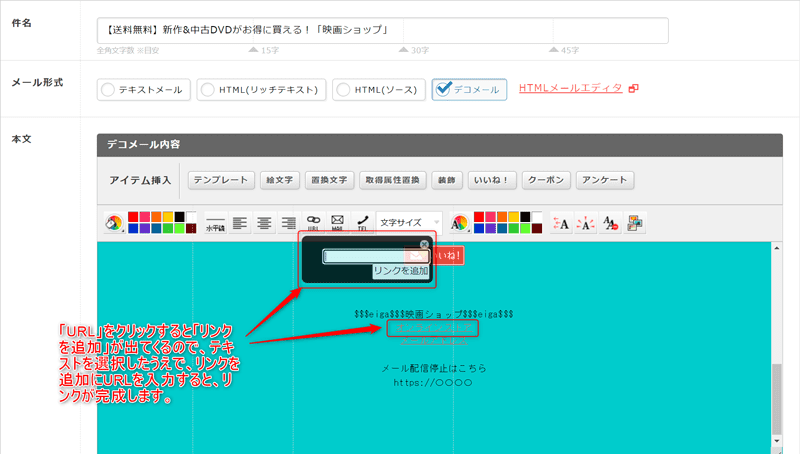This screenshot has height=454, width=800.
Task: Click the オンラインストア link in body
Action: [434, 327]
